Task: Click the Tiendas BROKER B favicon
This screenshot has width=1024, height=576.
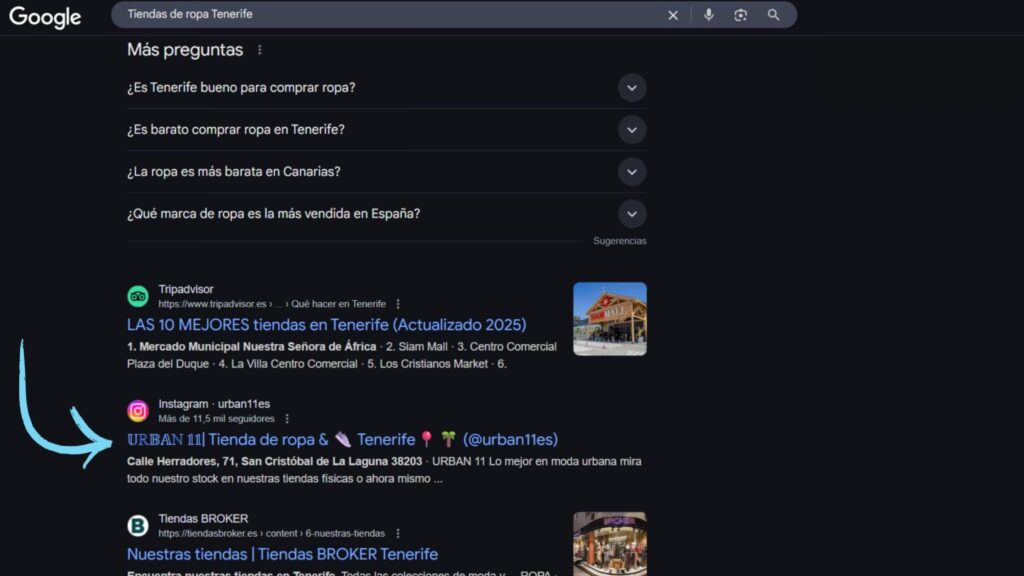Action: tap(138, 526)
